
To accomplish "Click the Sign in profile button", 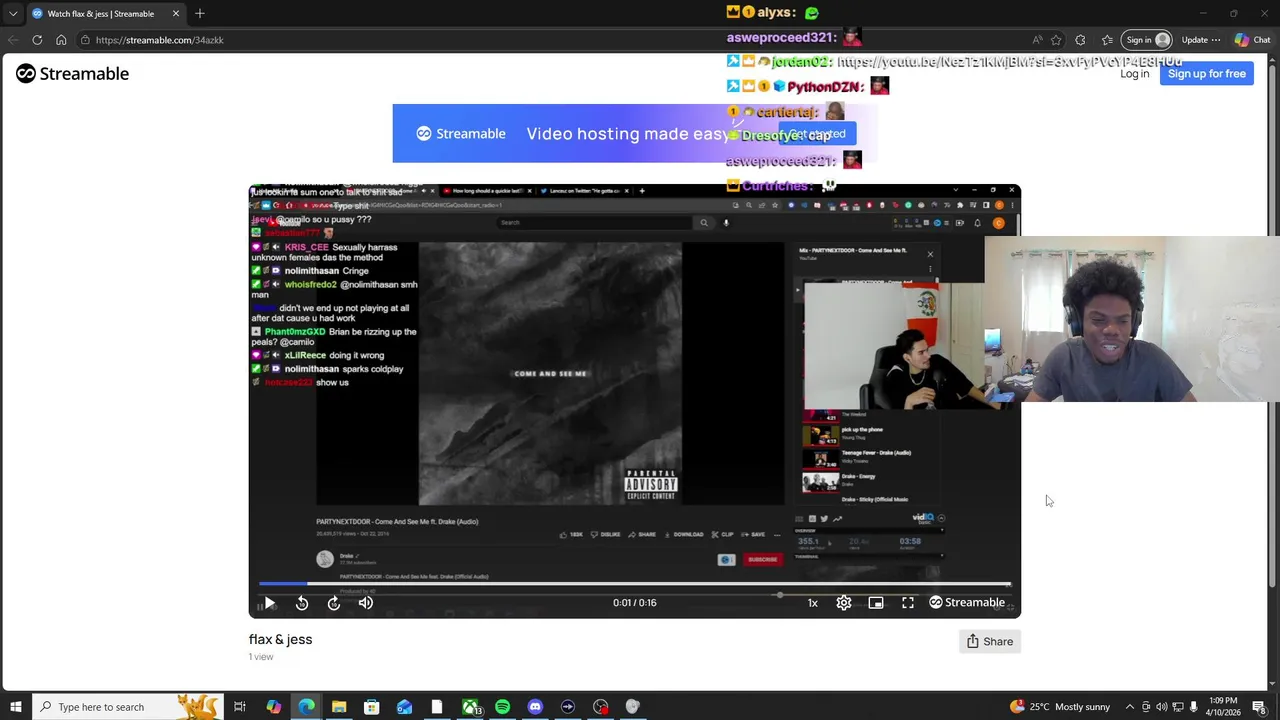I will pos(1147,40).
